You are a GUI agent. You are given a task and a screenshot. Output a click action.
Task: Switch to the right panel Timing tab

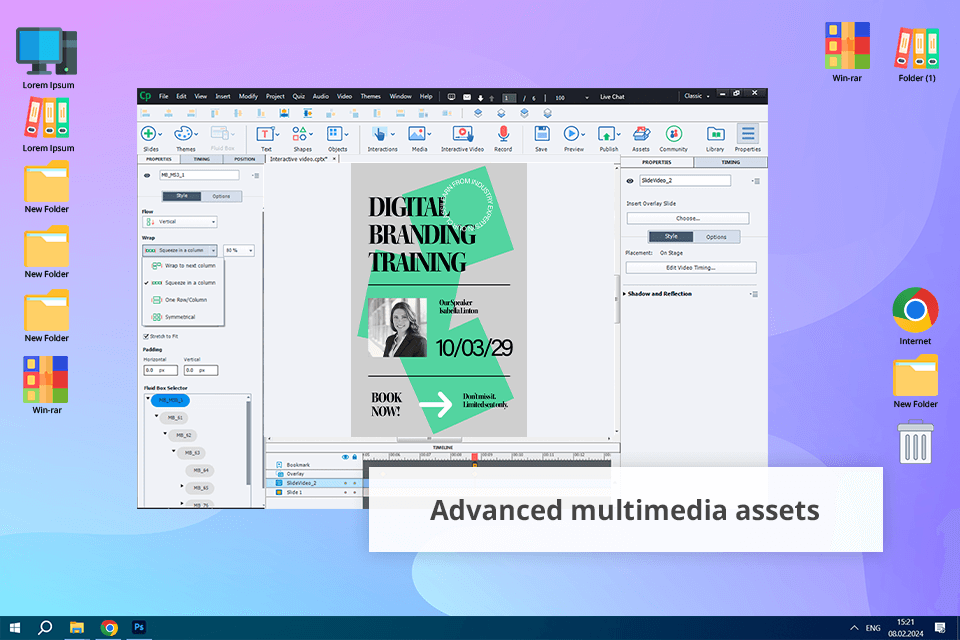pos(730,162)
